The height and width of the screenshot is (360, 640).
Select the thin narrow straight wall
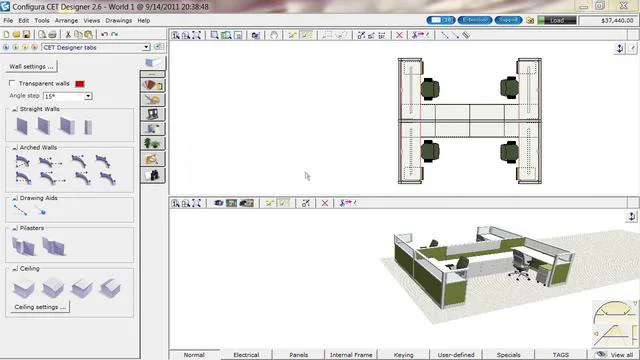click(x=88, y=127)
